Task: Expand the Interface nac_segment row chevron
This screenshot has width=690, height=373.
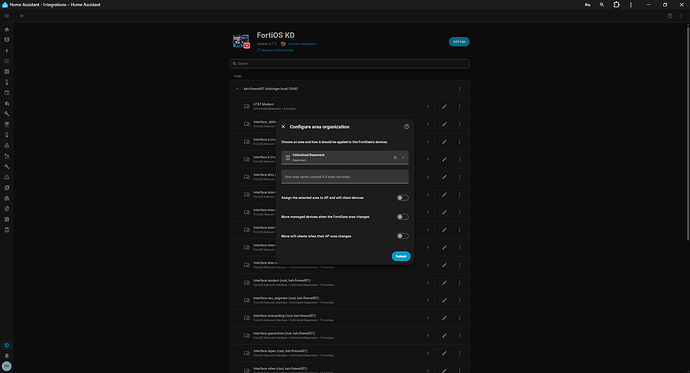Action: click(428, 300)
